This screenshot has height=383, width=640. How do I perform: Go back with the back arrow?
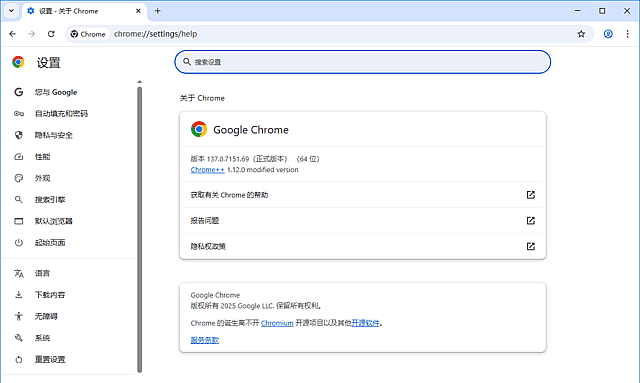pyautogui.click(x=13, y=34)
